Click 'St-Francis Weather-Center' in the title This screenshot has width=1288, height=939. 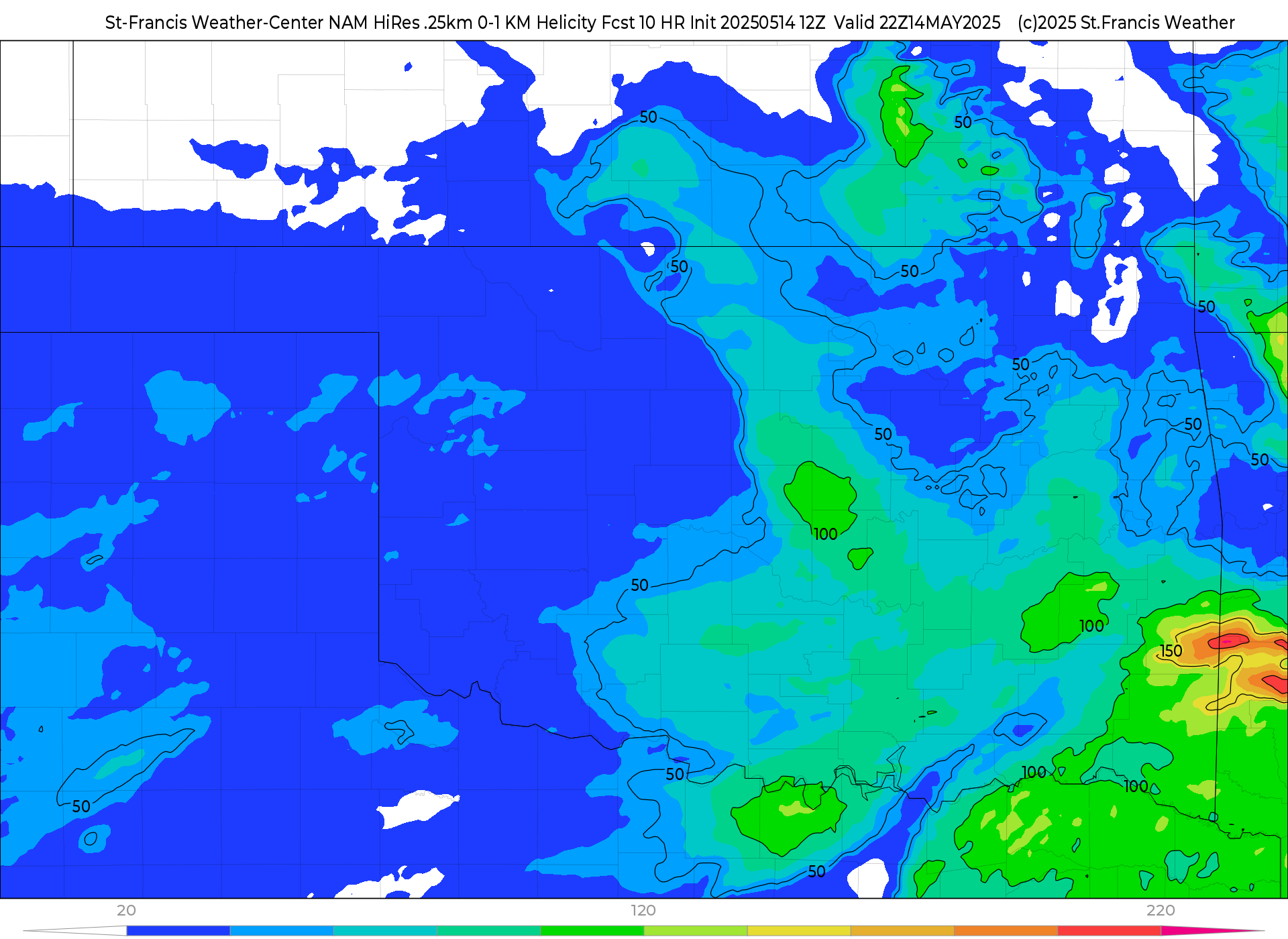[x=215, y=23]
